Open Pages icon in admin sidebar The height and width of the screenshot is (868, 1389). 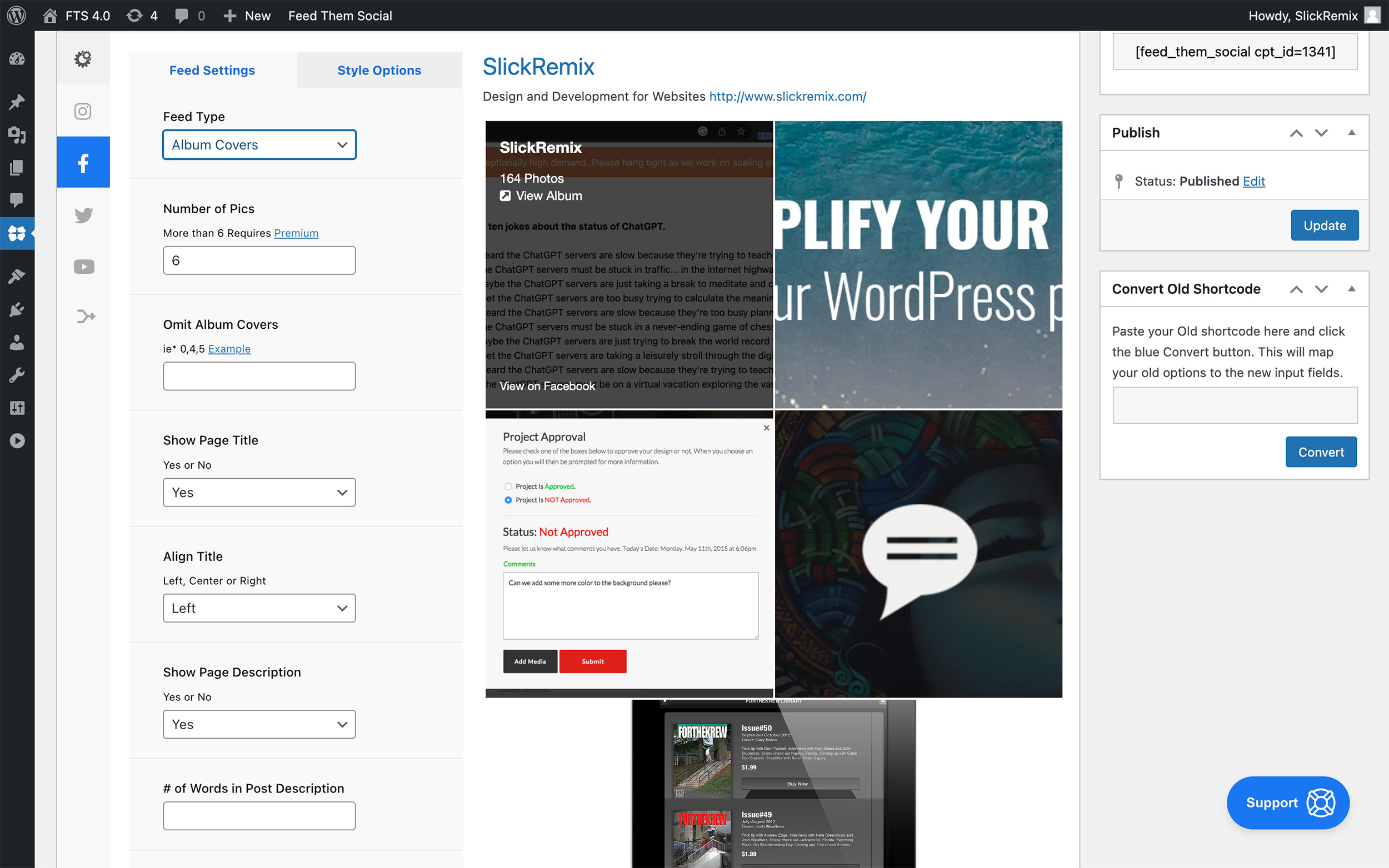(17, 168)
